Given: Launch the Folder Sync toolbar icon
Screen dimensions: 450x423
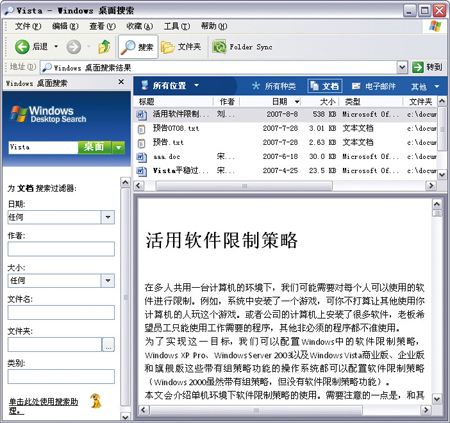Looking at the screenshot, I should click(219, 47).
